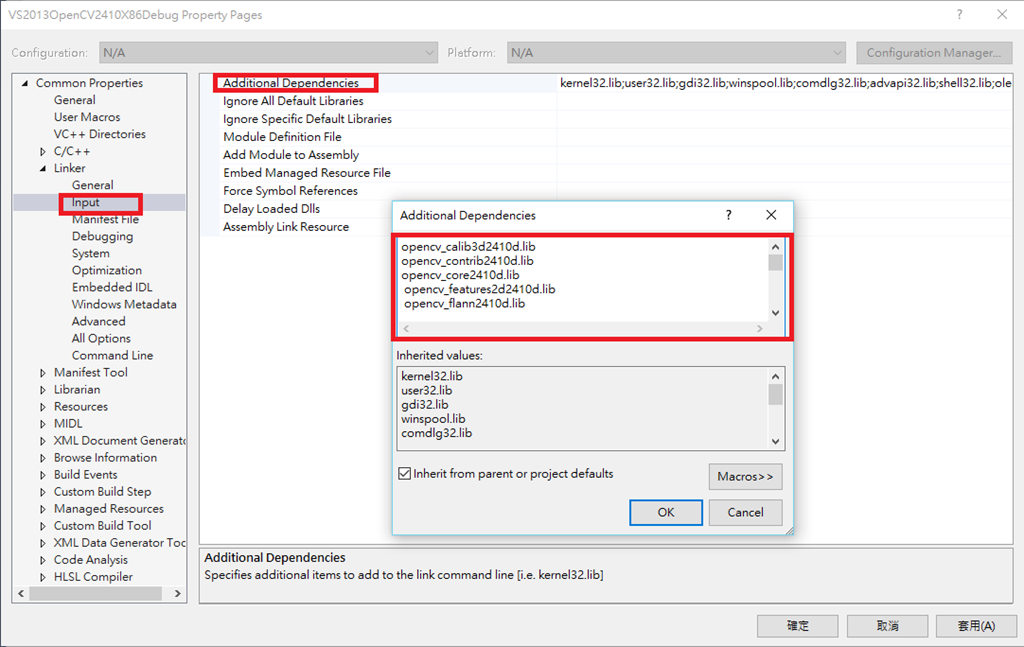This screenshot has width=1024, height=647.
Task: Select Add Module to Assembly property
Action: (291, 155)
